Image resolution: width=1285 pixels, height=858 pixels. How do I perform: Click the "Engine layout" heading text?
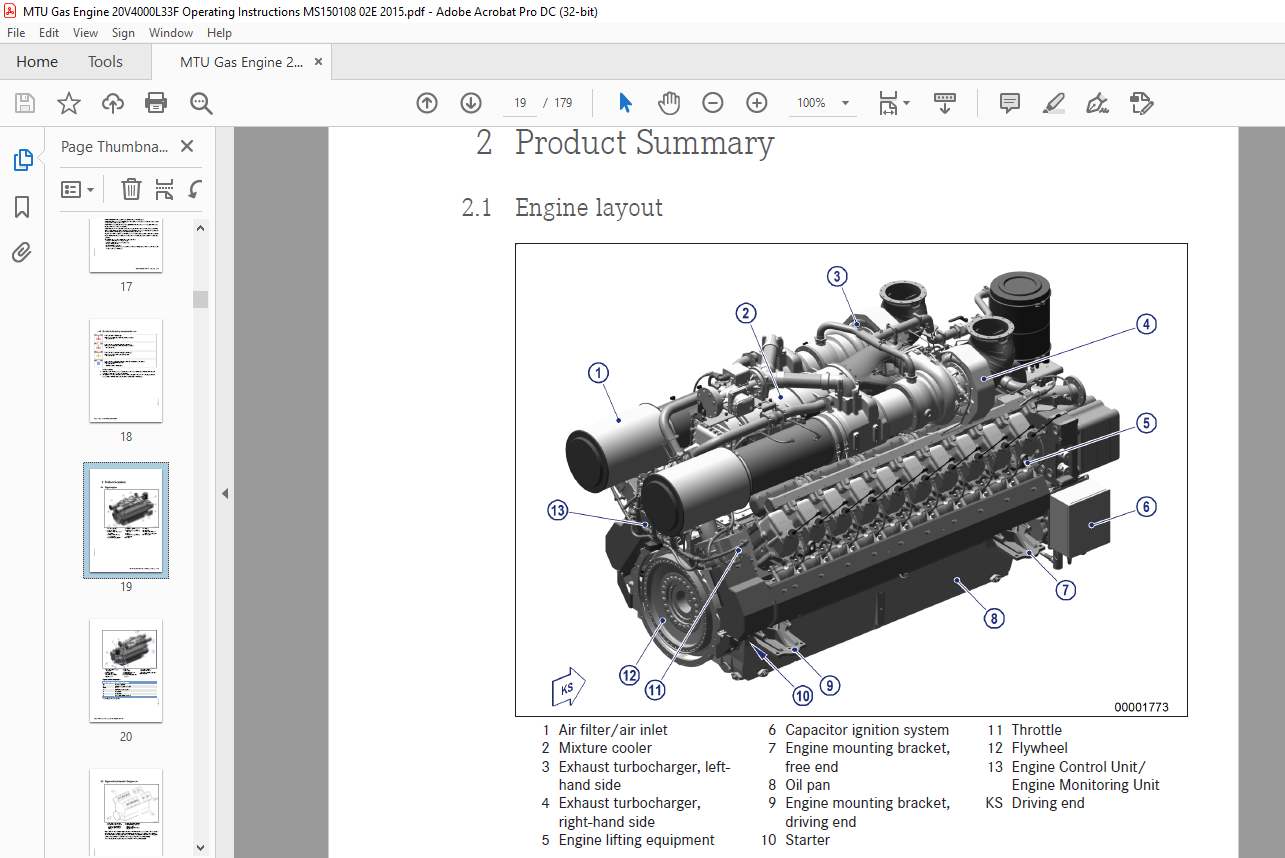589,208
